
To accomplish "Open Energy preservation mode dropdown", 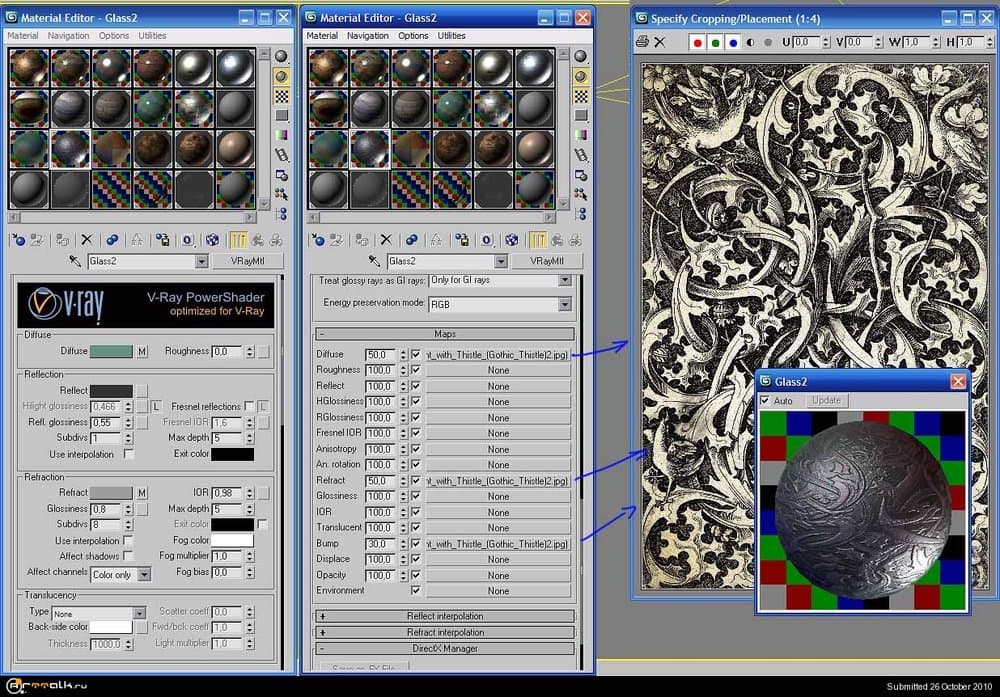I will [x=564, y=303].
